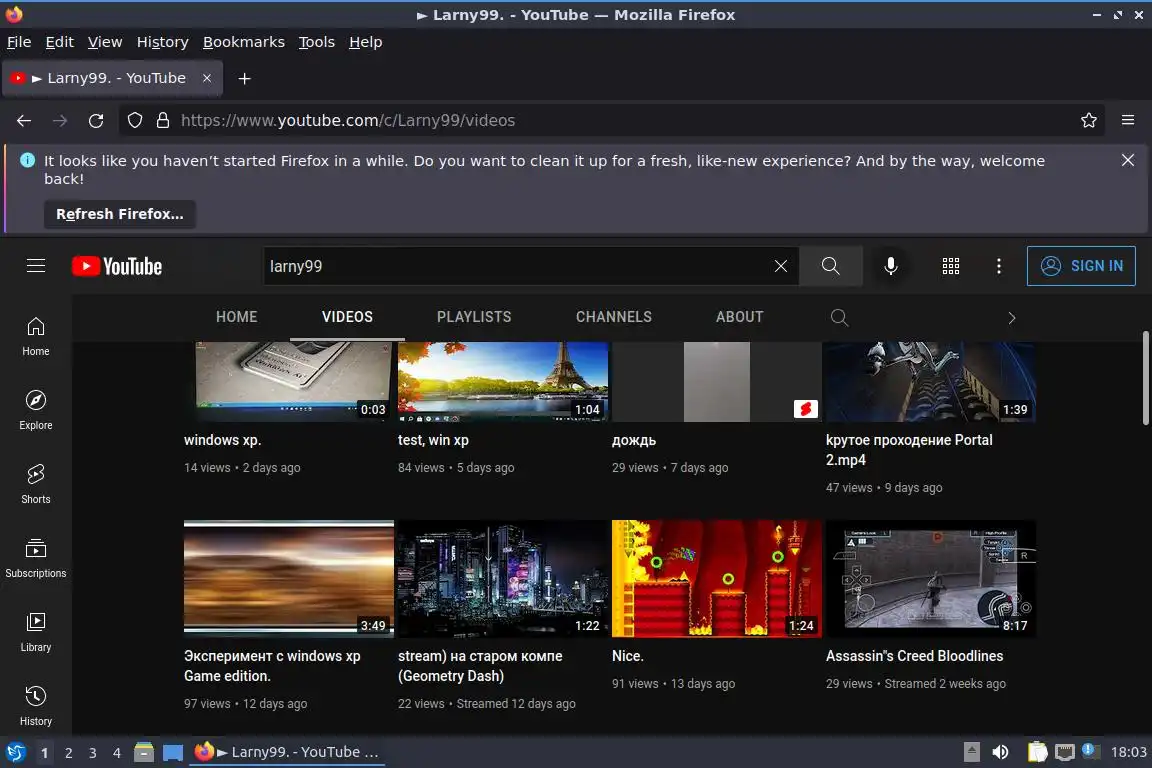Click clipboard icon in system tray

coord(1037,752)
